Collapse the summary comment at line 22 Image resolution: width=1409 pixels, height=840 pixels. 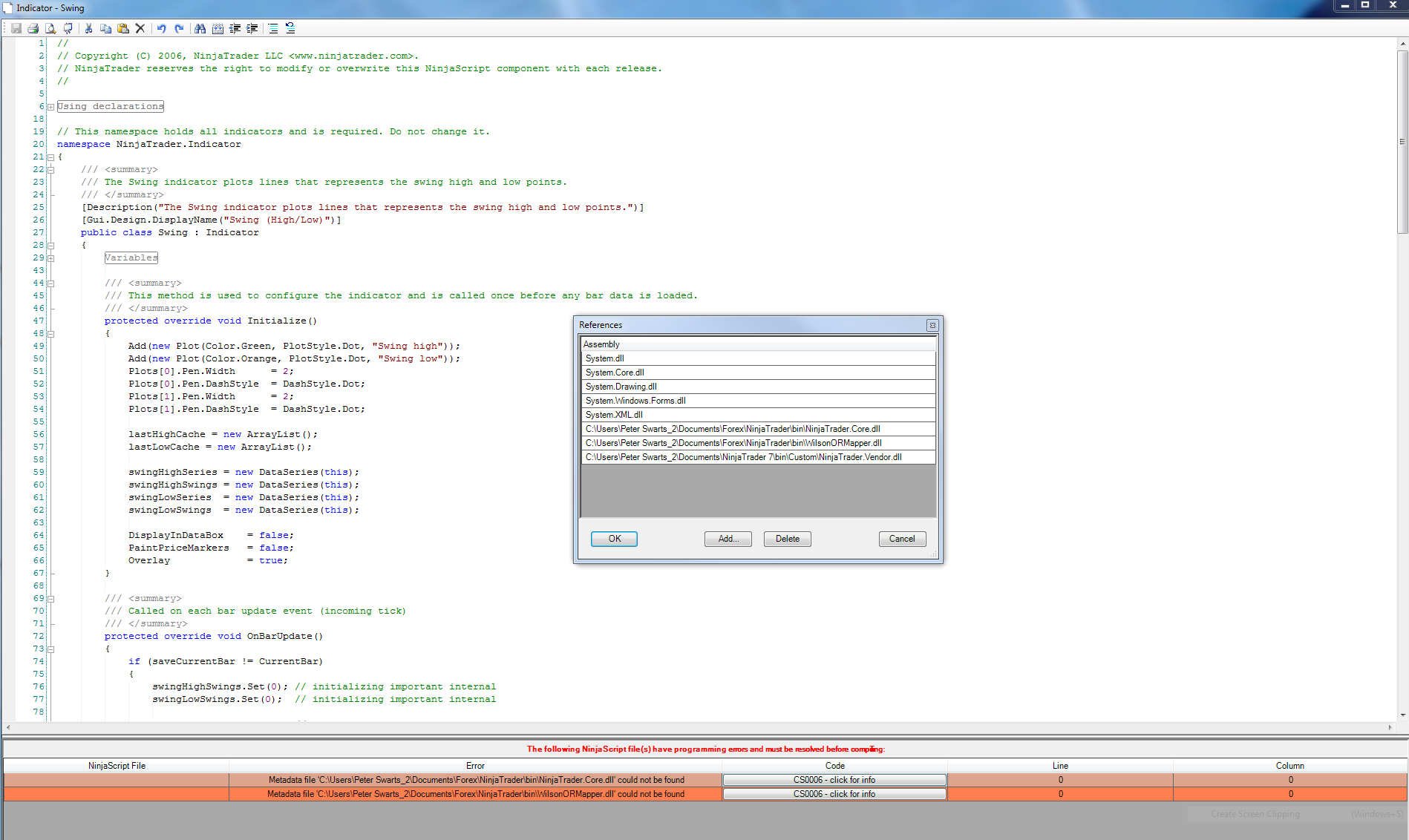50,170
